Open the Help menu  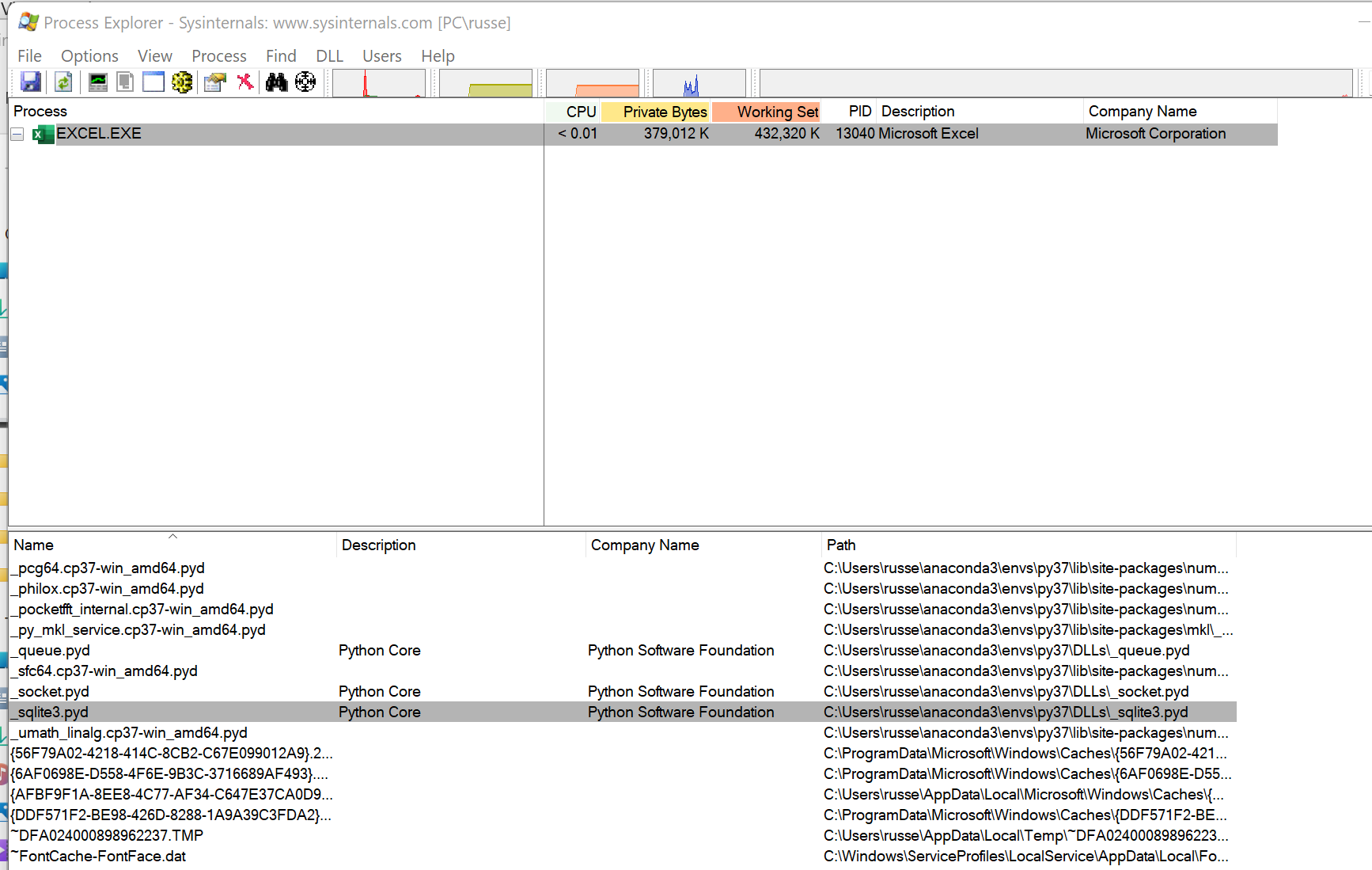(x=438, y=56)
